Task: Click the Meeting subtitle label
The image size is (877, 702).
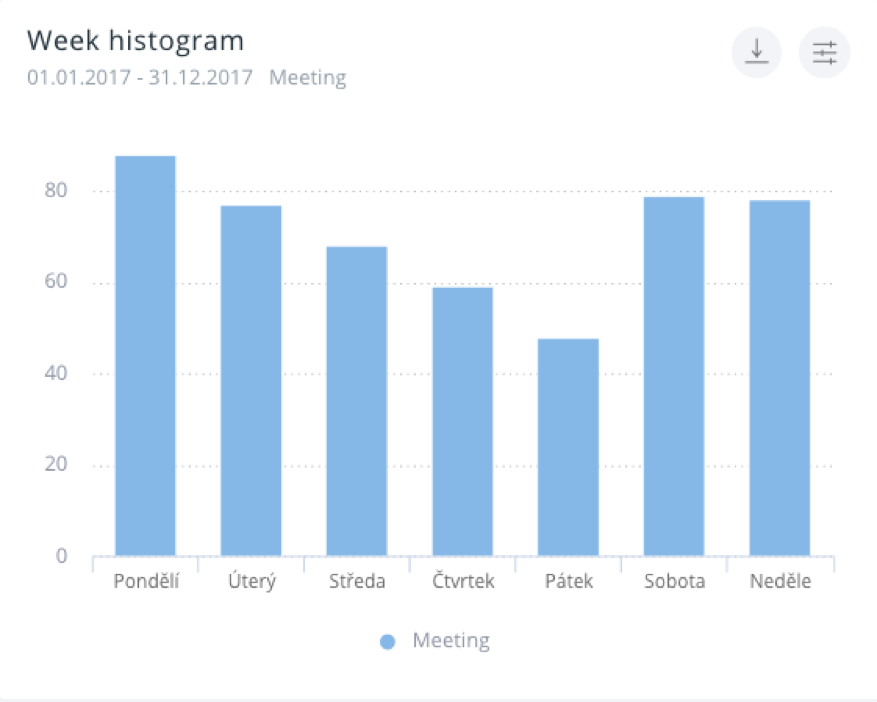Action: click(x=308, y=78)
